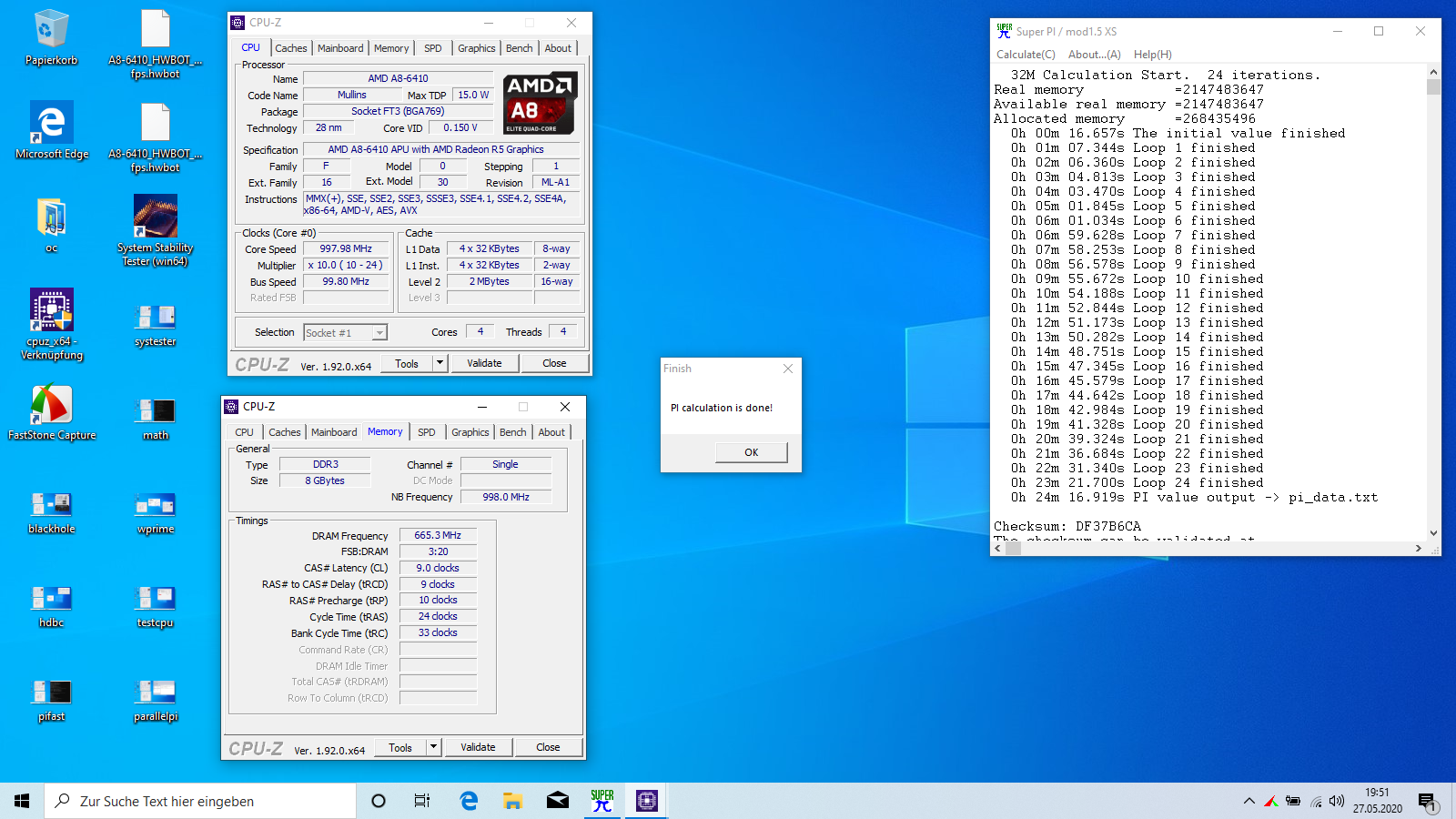This screenshot has height=819, width=1456.
Task: Click the Loop 24 finished line
Action: (1137, 483)
